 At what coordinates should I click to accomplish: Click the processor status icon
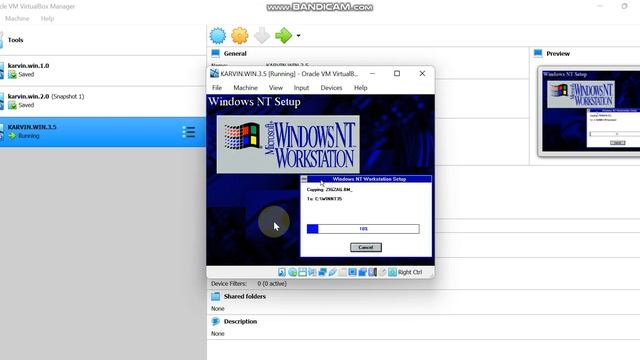372,272
